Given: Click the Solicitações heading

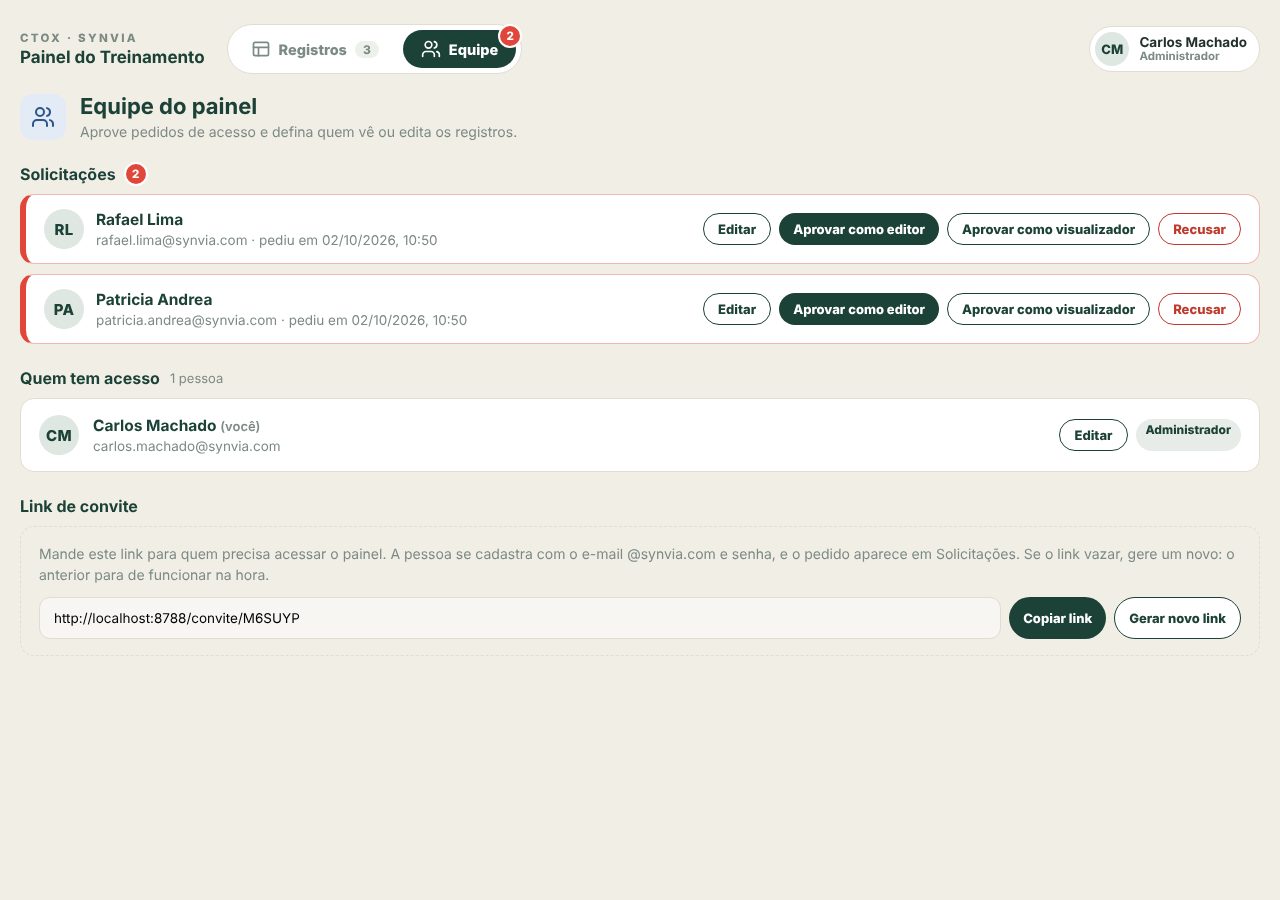Looking at the screenshot, I should point(68,174).
